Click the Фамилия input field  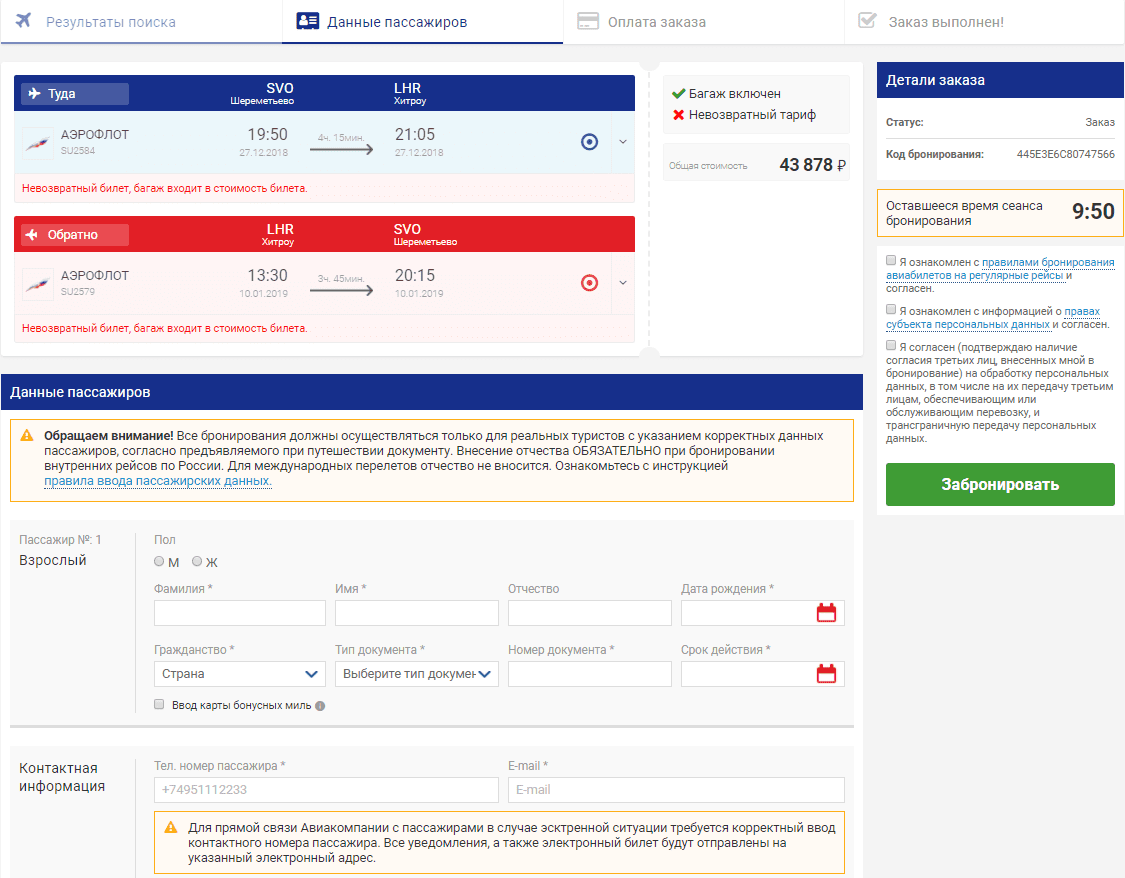pos(240,613)
